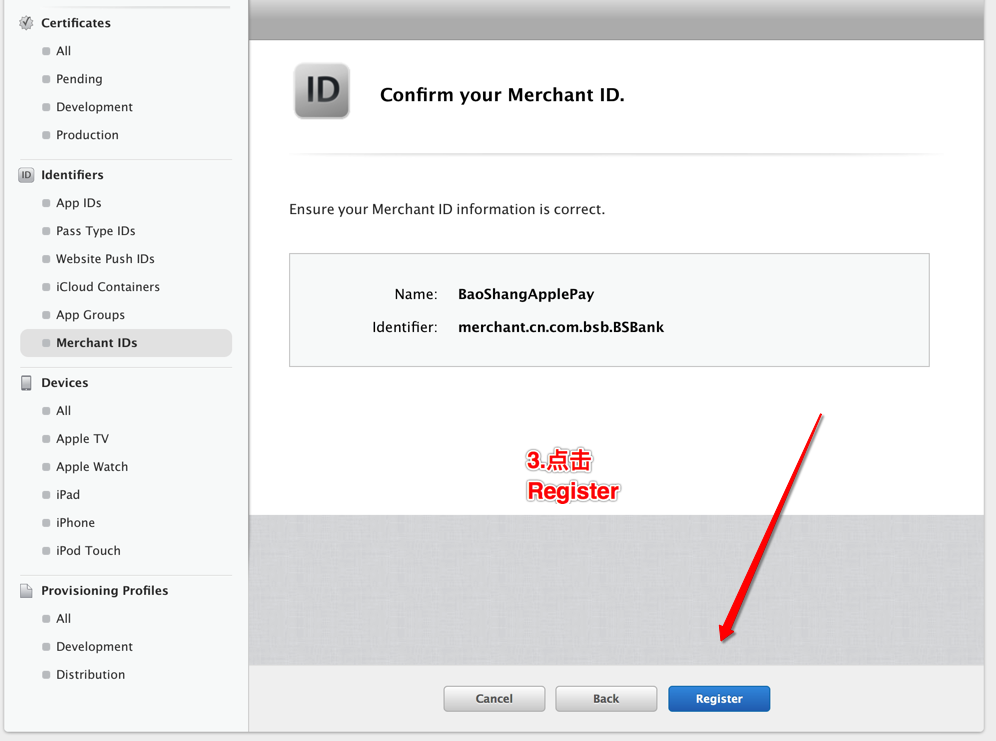Click the 'Confirm your Merchant ID.' title
This screenshot has width=996, height=741.
coord(502,95)
